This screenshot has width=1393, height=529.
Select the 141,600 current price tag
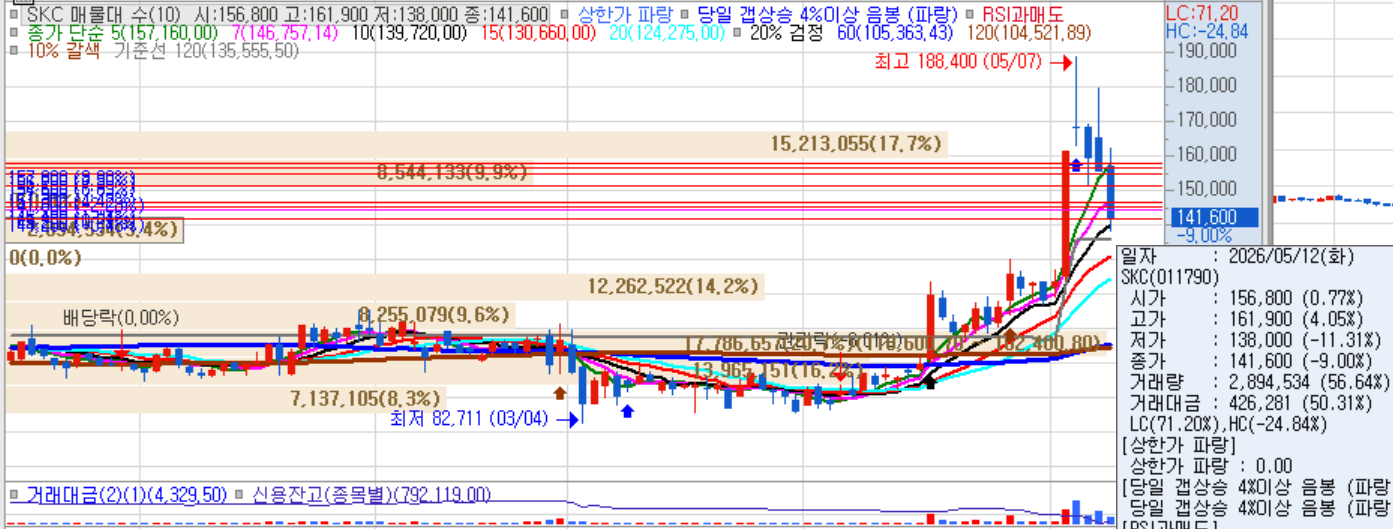point(1206,217)
